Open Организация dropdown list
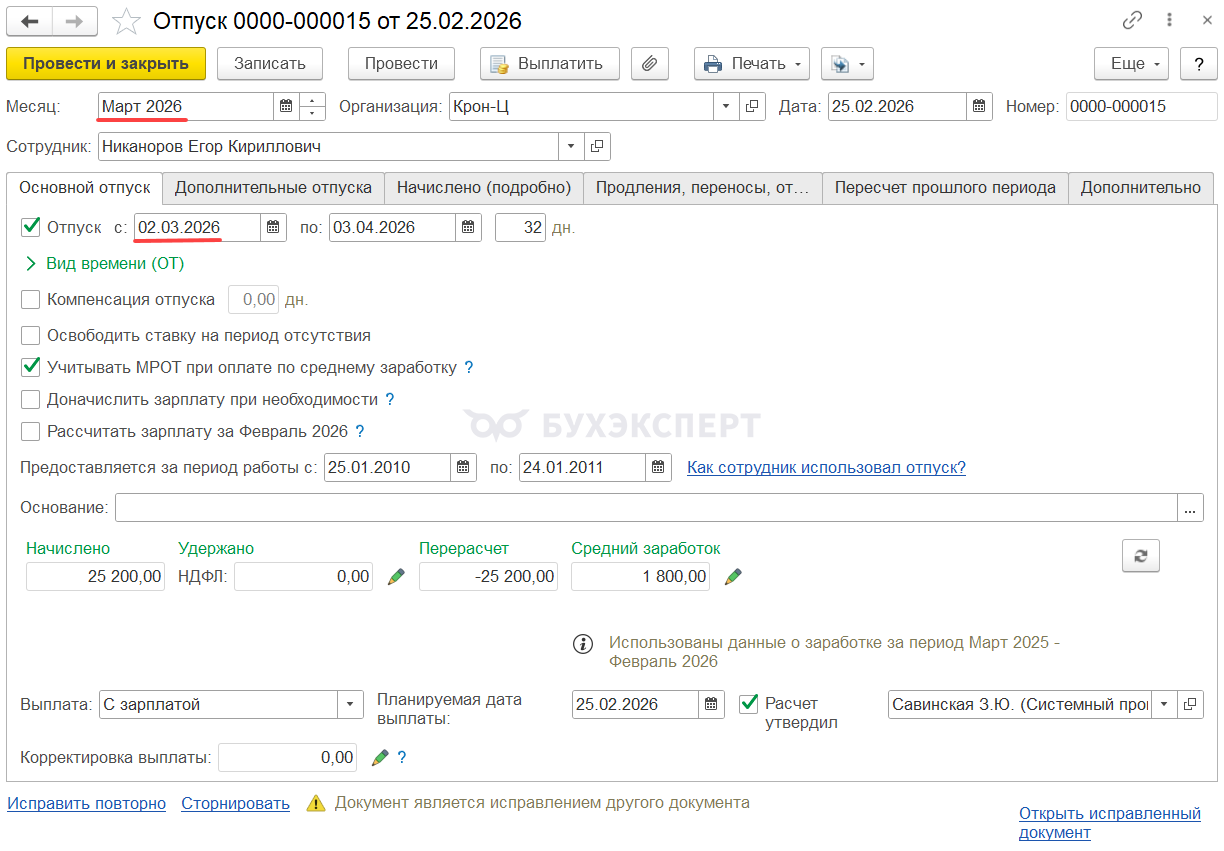1224x851 pixels. tap(727, 106)
